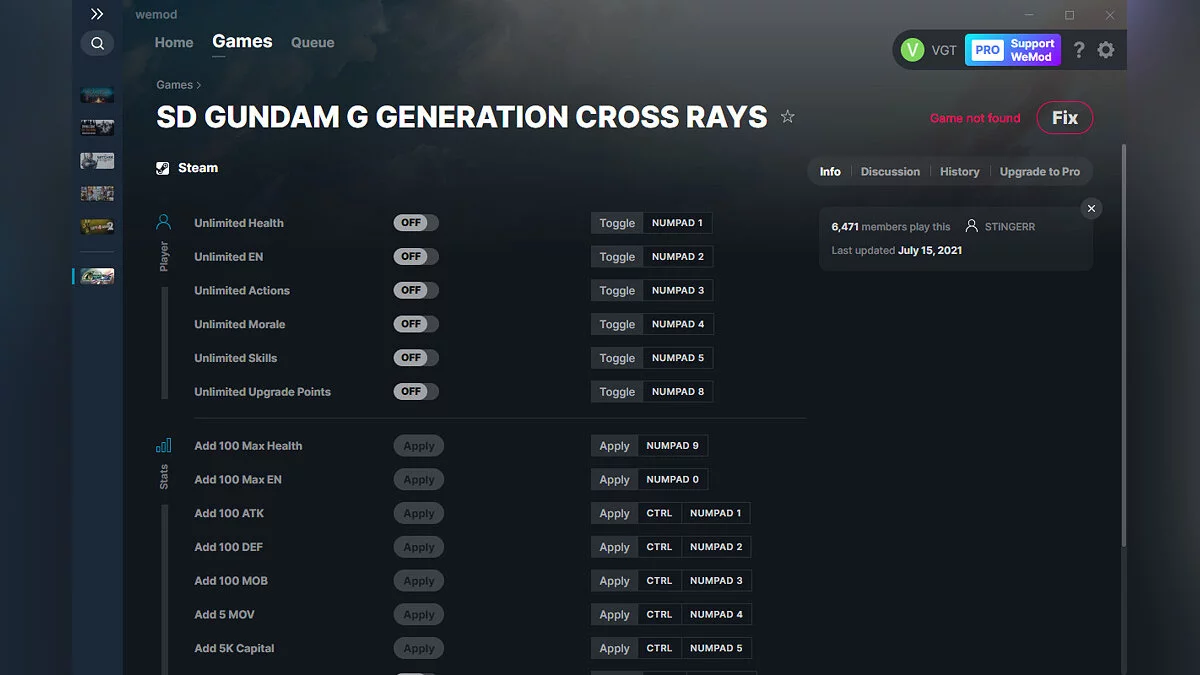The width and height of the screenshot is (1200, 675).
Task: Click the Player category person icon
Action: (x=164, y=222)
